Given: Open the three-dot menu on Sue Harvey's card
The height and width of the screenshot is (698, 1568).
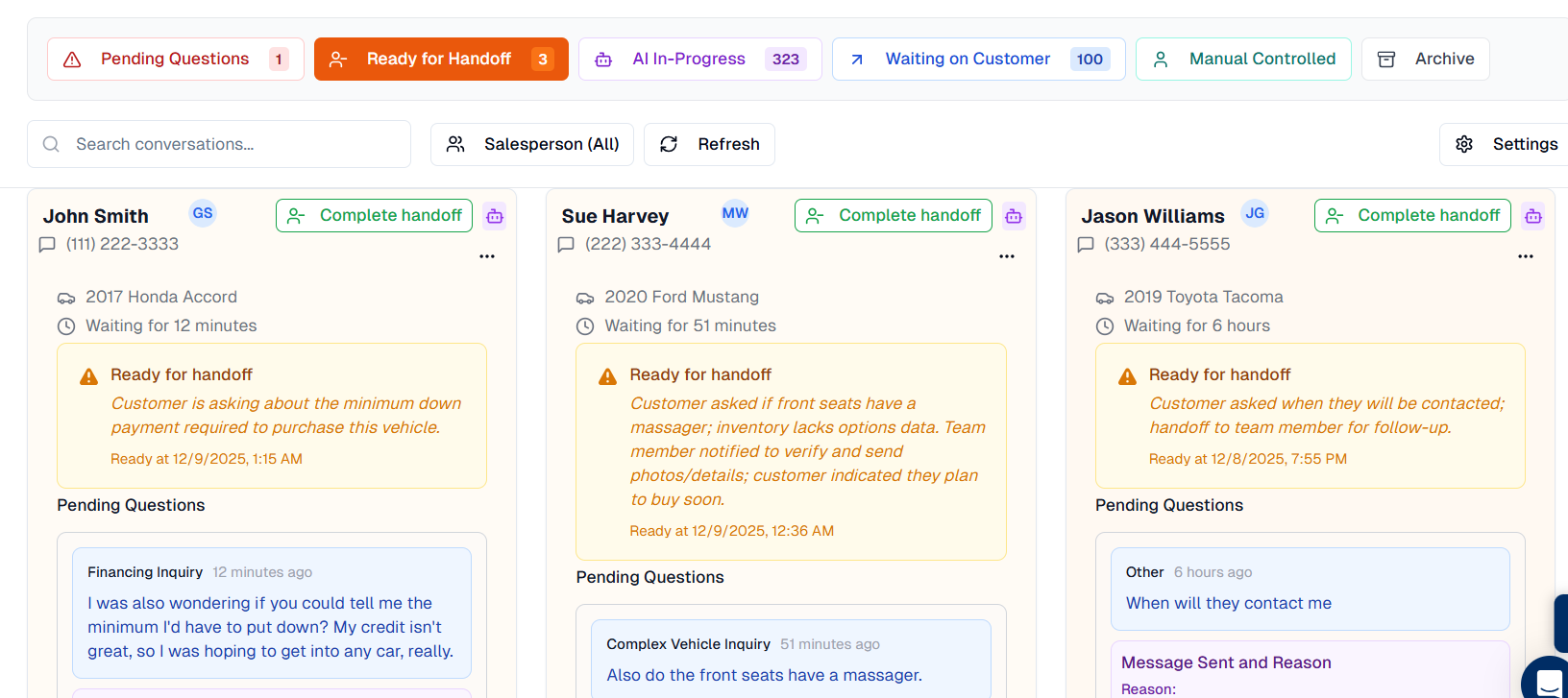Looking at the screenshot, I should click(x=1007, y=256).
